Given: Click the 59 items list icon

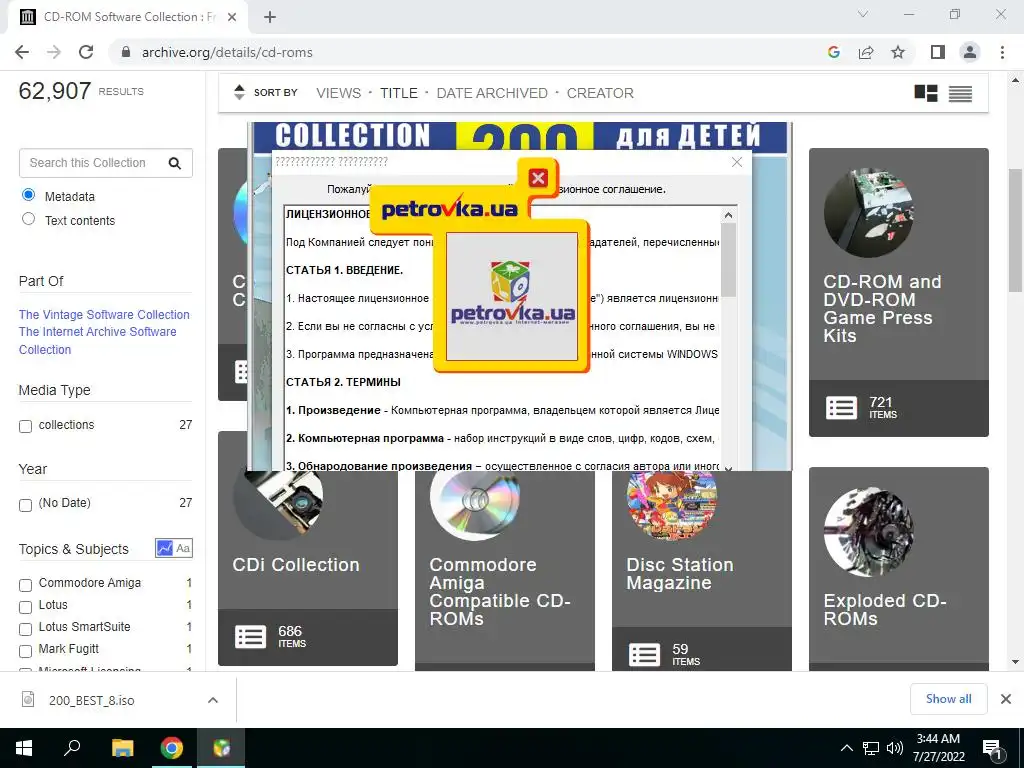Looking at the screenshot, I should tap(645, 654).
